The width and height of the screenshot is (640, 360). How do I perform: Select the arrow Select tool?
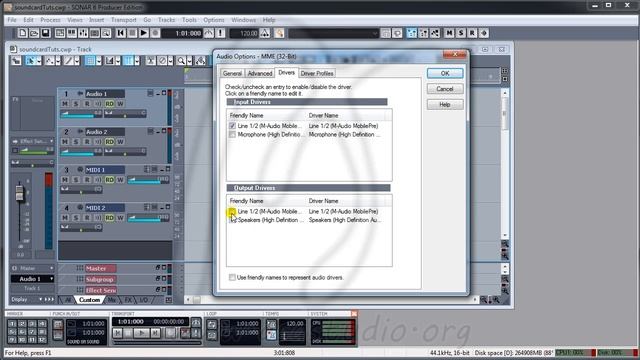30,61
